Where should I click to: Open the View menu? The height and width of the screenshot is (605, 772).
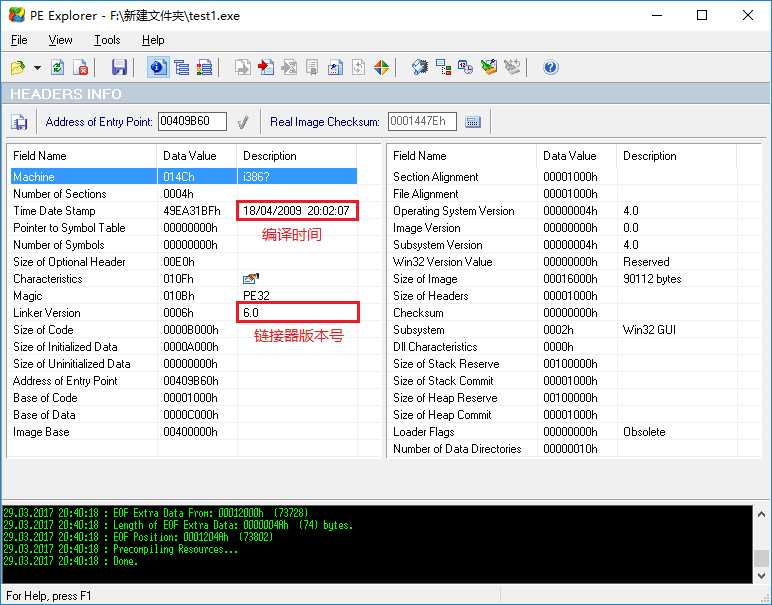coord(61,40)
